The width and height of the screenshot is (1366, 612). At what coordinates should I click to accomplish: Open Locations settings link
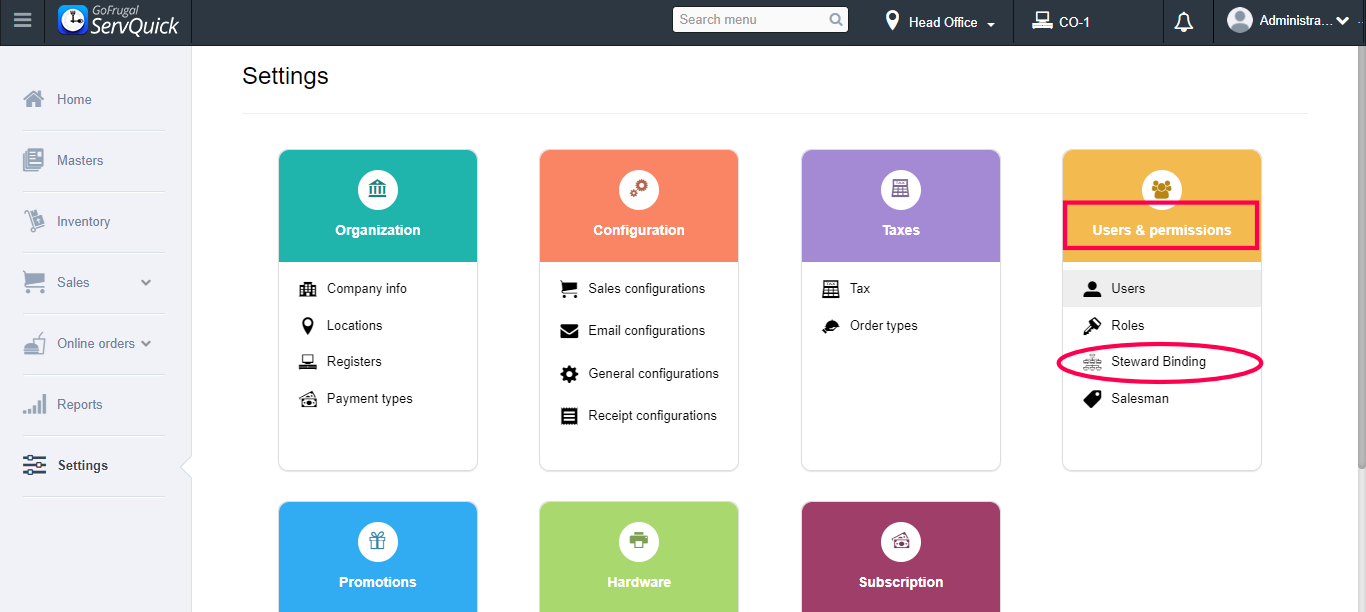tap(354, 326)
